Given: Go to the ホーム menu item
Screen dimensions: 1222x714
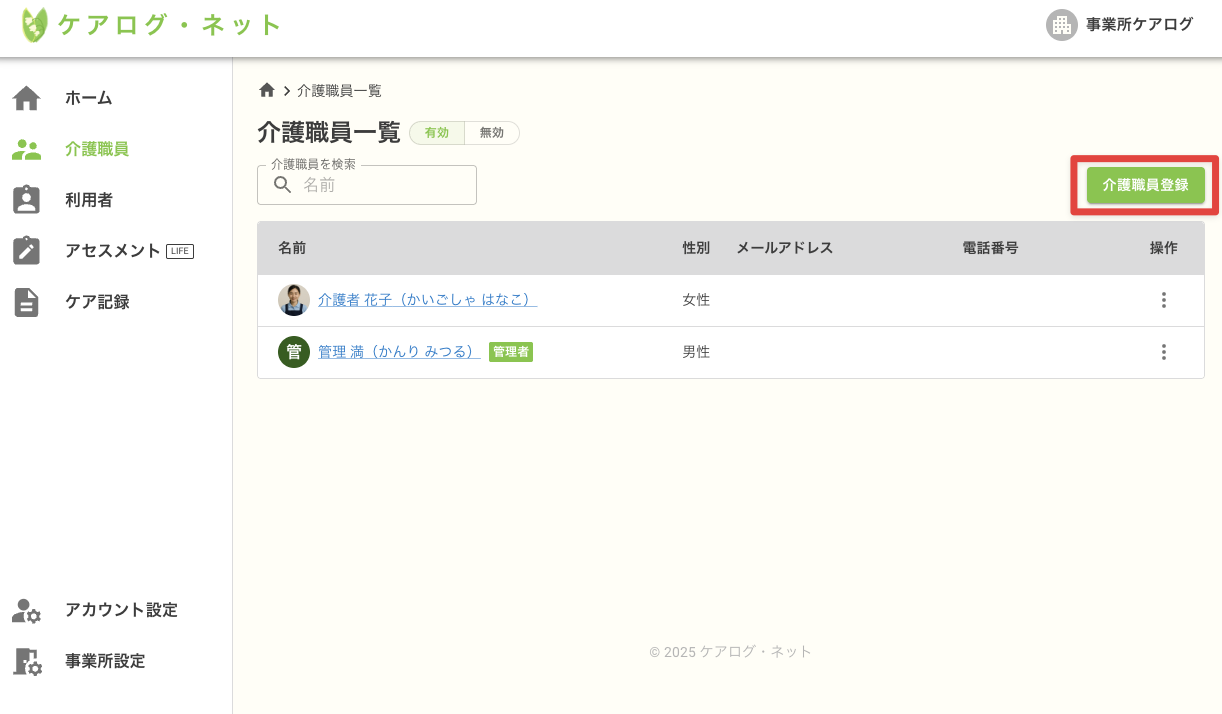Looking at the screenshot, I should tap(89, 98).
